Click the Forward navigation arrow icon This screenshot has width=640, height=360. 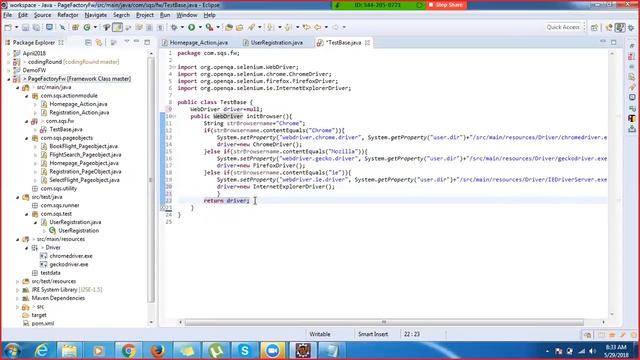(336, 27)
